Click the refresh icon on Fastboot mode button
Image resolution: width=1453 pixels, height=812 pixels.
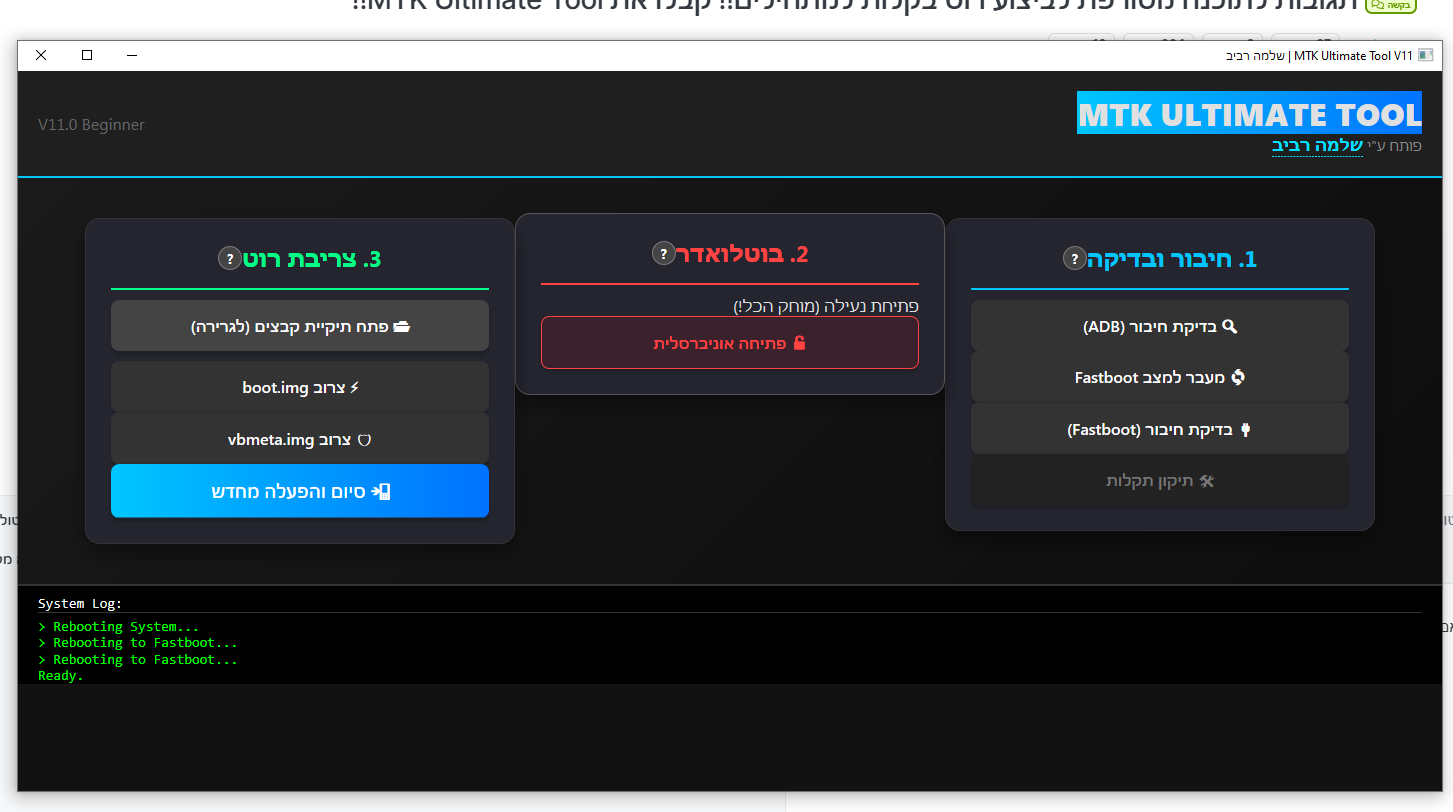click(x=1237, y=377)
